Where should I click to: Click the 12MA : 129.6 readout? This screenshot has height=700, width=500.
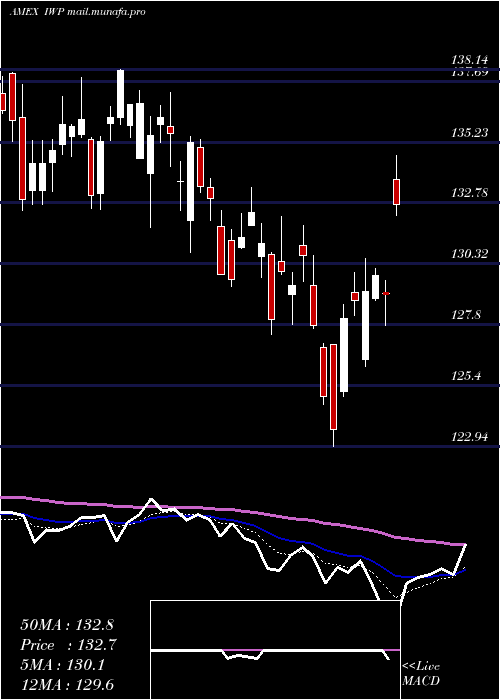coord(67,684)
